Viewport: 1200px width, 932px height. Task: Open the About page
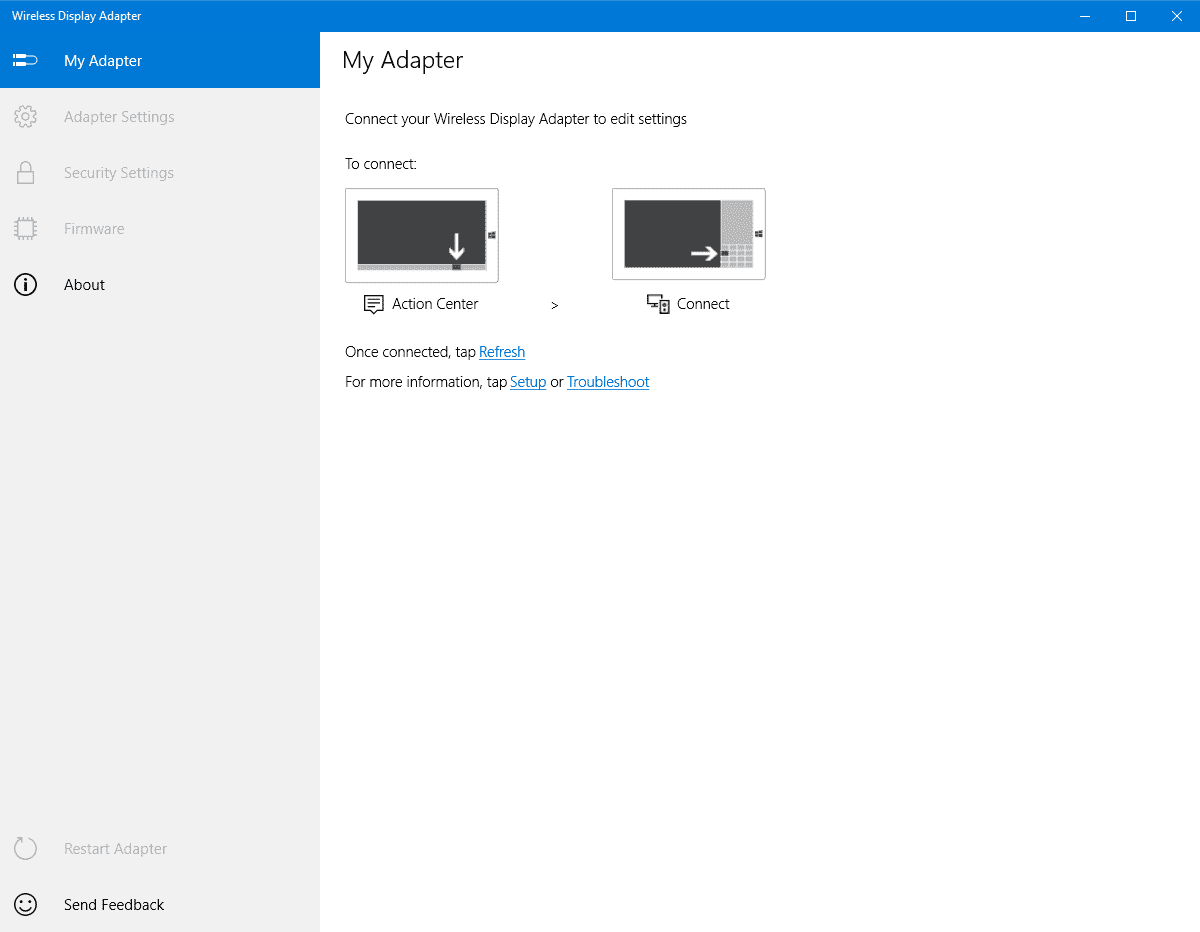coord(84,284)
